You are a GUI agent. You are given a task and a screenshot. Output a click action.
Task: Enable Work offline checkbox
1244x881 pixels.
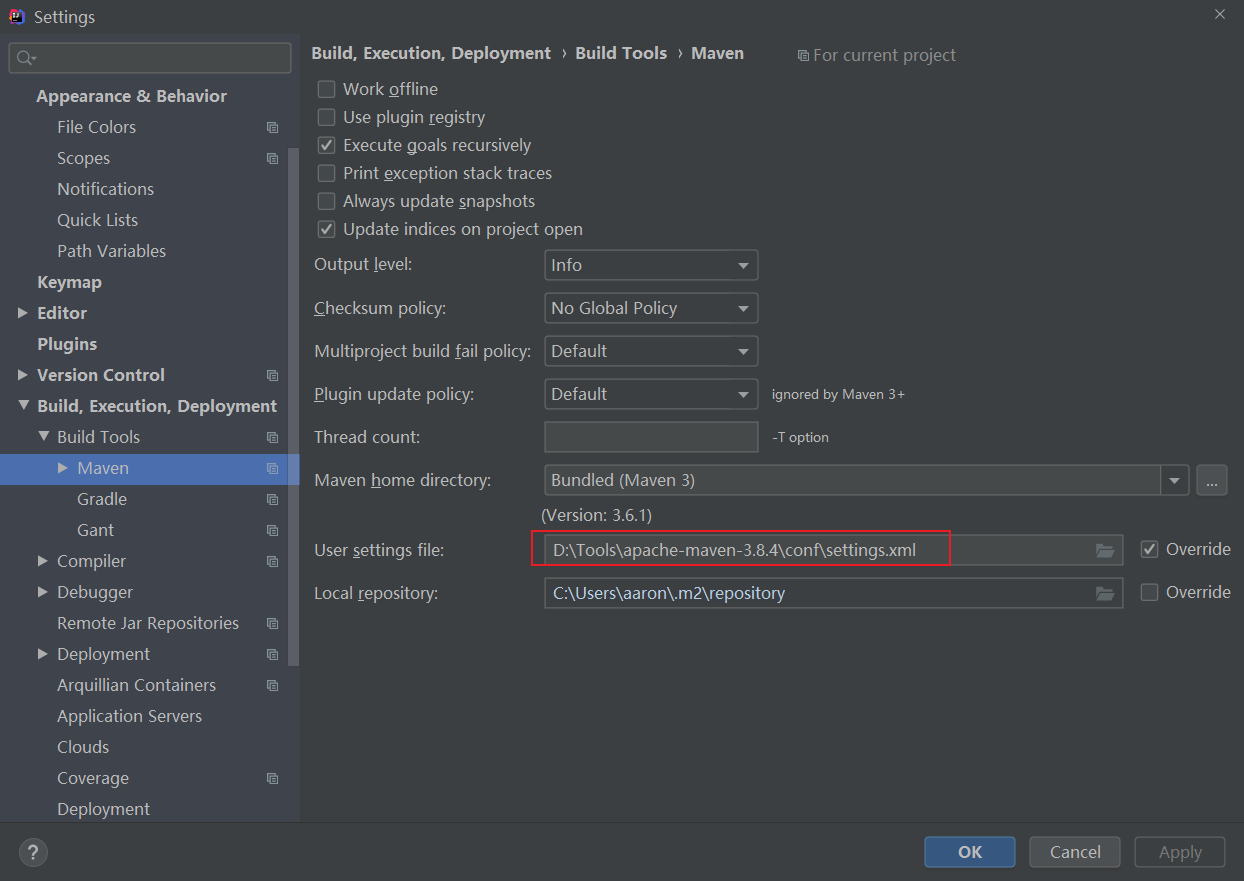(x=326, y=89)
